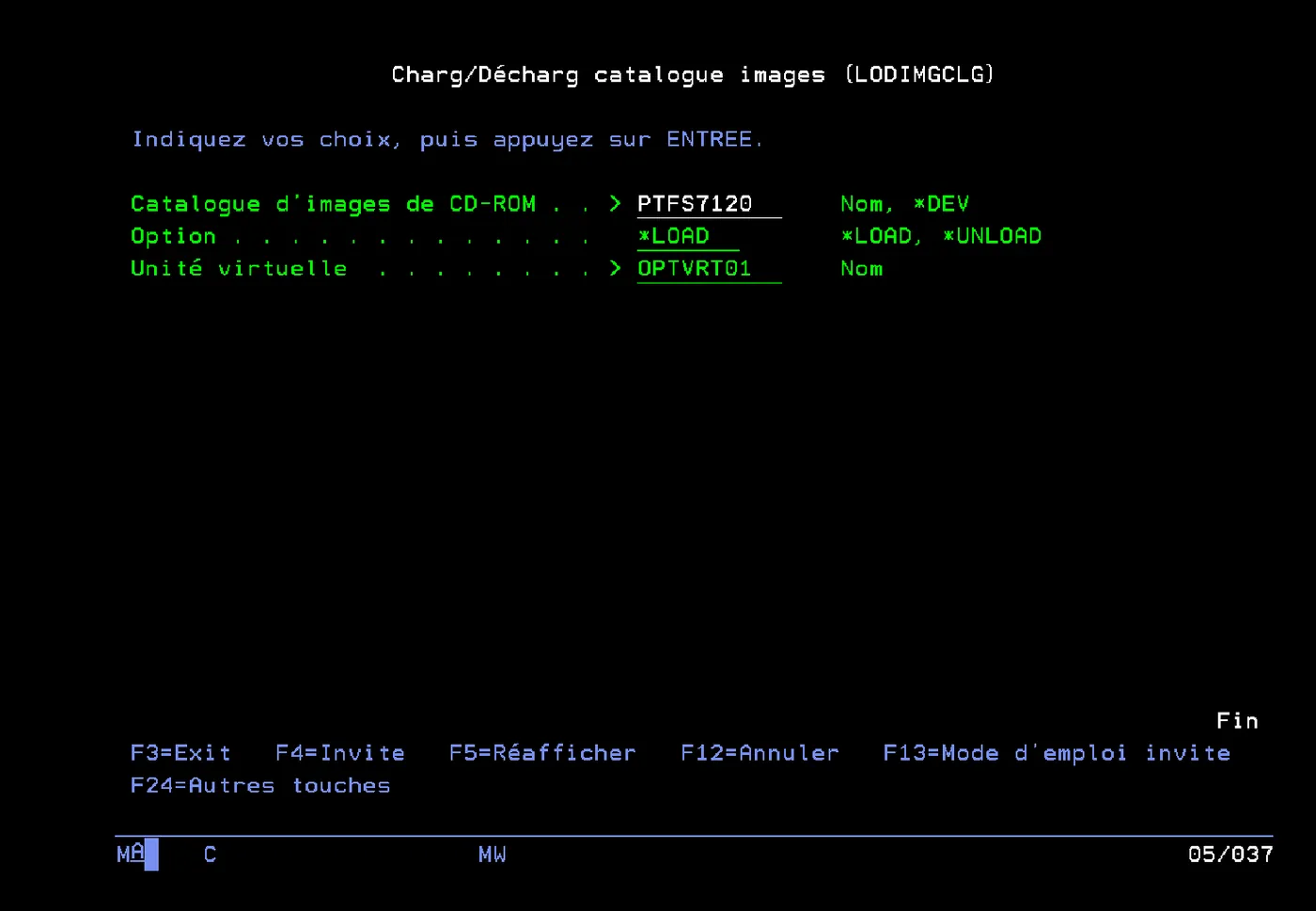Viewport: 1316px width, 911px height.
Task: Click F24=Autres touches for more keys
Action: 260,786
